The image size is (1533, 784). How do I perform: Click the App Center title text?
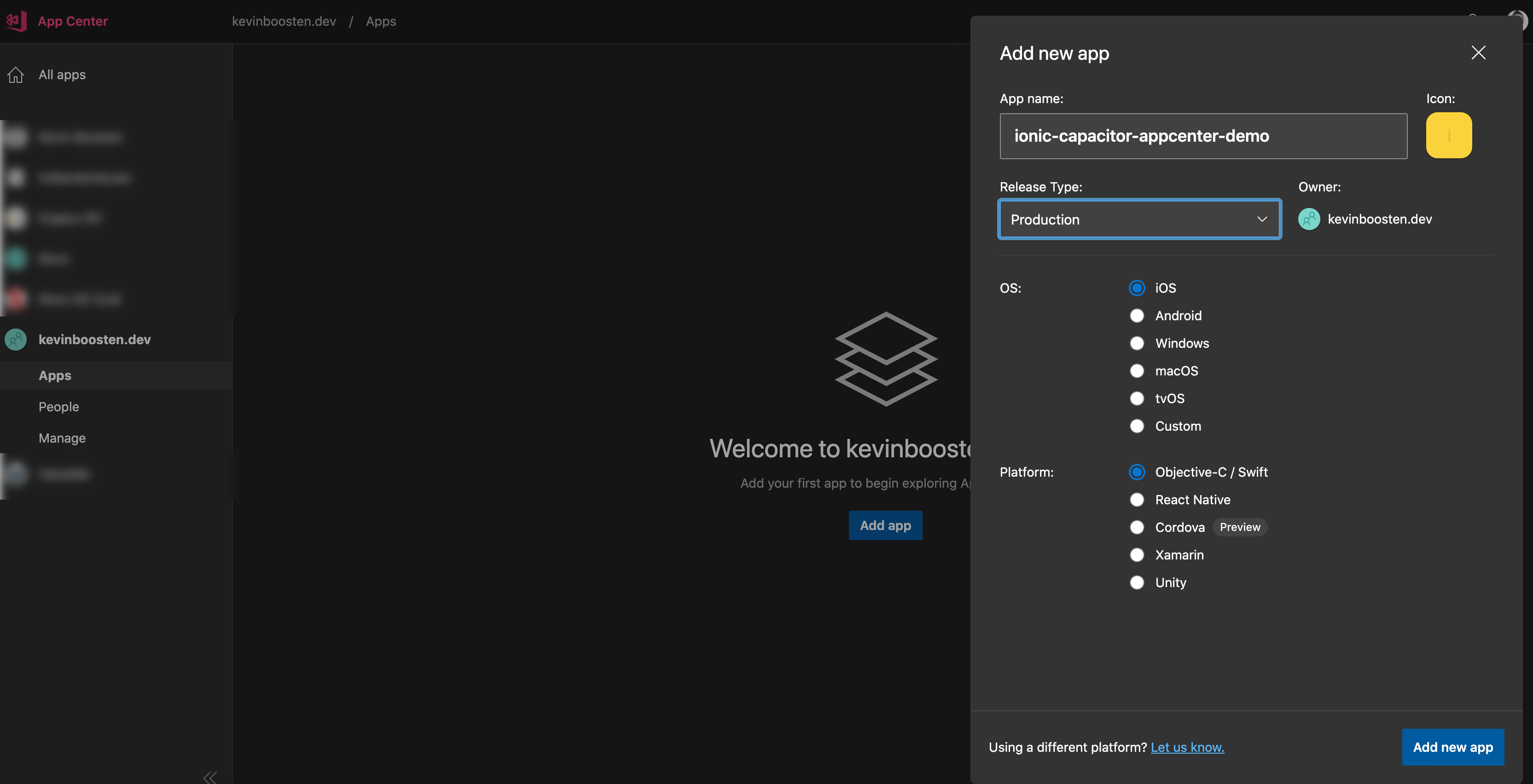[73, 22]
